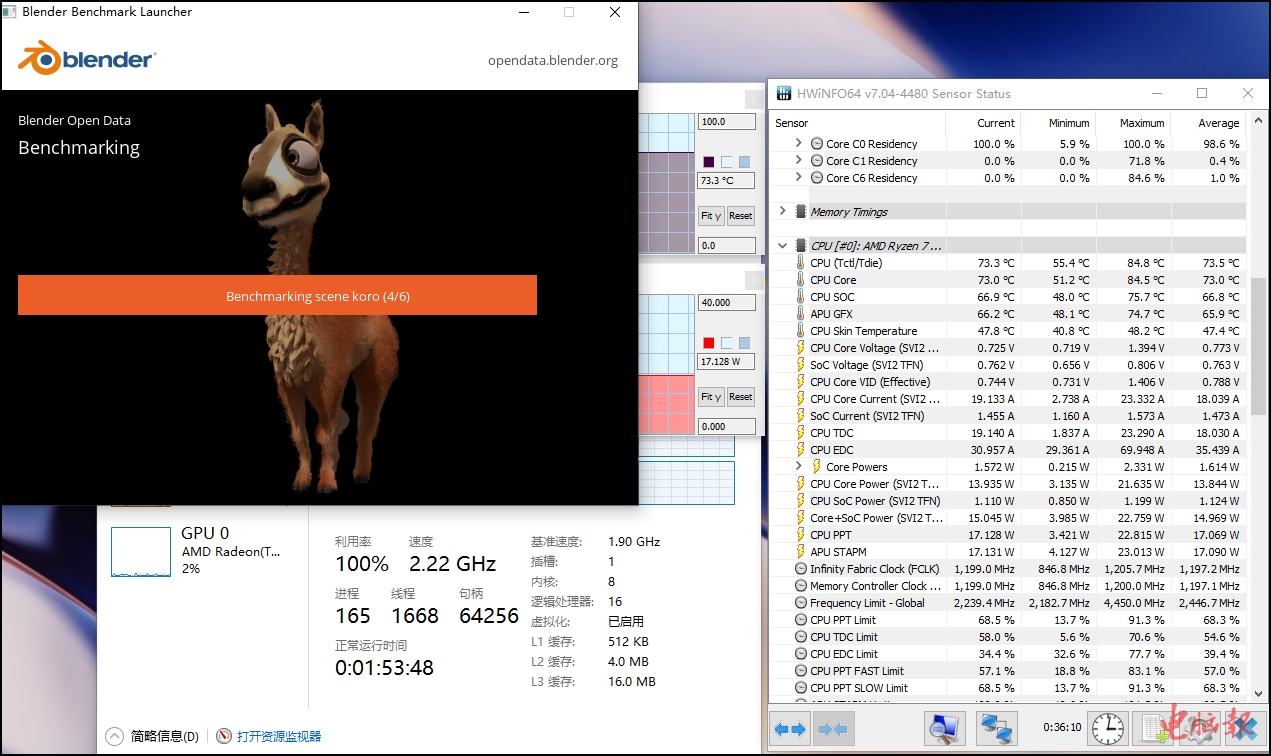Click the Blender logo in the launcher

[86, 59]
